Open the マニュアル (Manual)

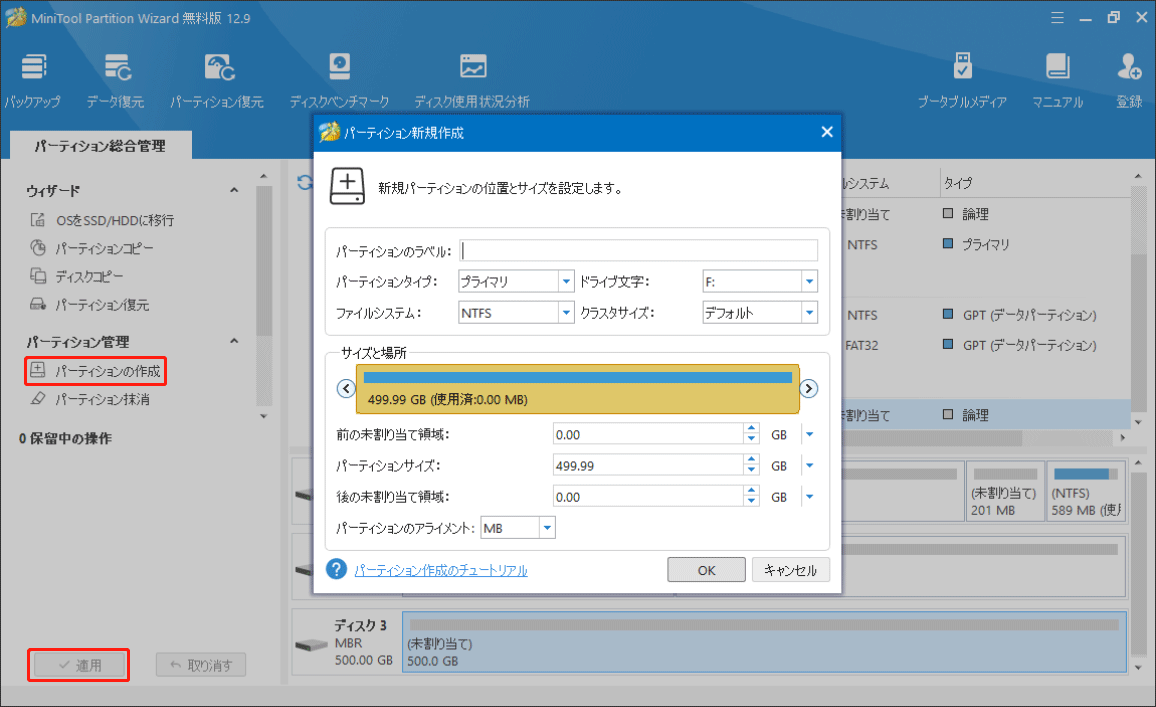click(1058, 80)
